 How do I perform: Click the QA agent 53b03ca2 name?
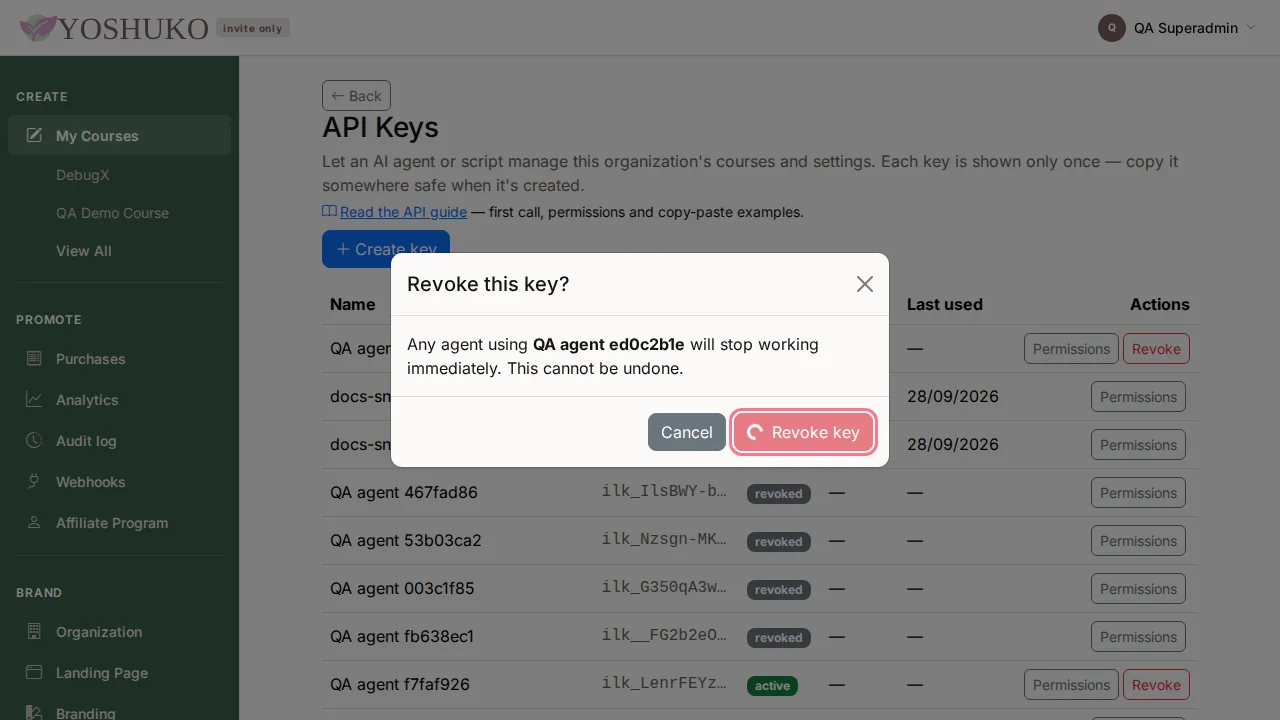click(406, 541)
